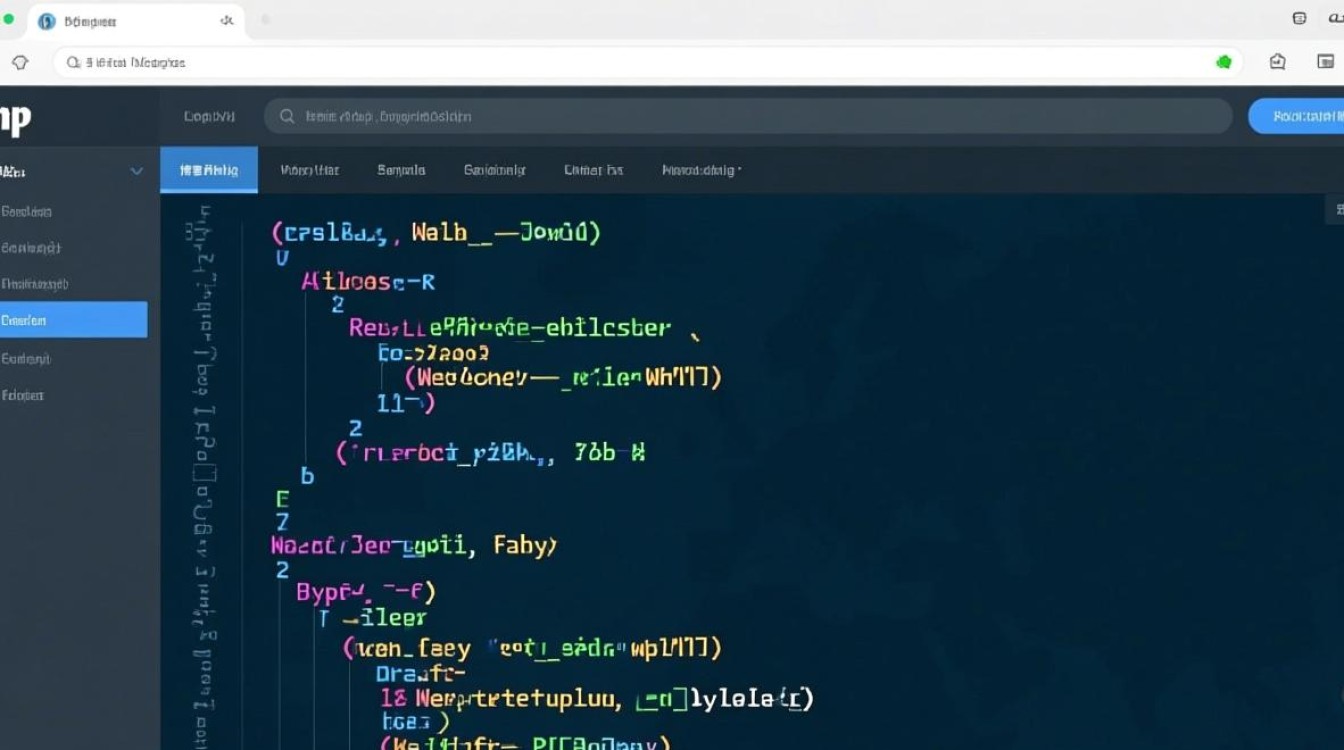Click the white app logo in header
1344x750 pixels.
pyautogui.click(x=16, y=119)
